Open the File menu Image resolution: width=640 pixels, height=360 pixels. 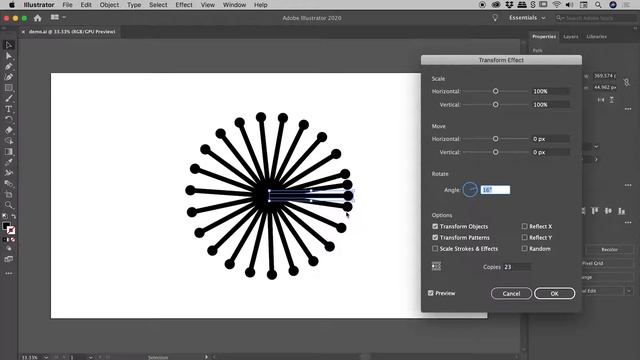point(67,5)
